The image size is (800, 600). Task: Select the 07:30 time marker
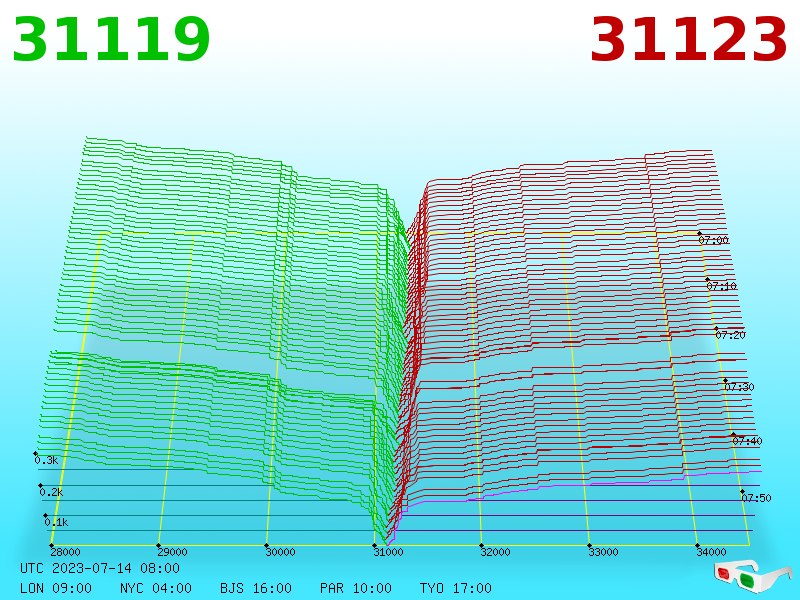click(x=739, y=387)
